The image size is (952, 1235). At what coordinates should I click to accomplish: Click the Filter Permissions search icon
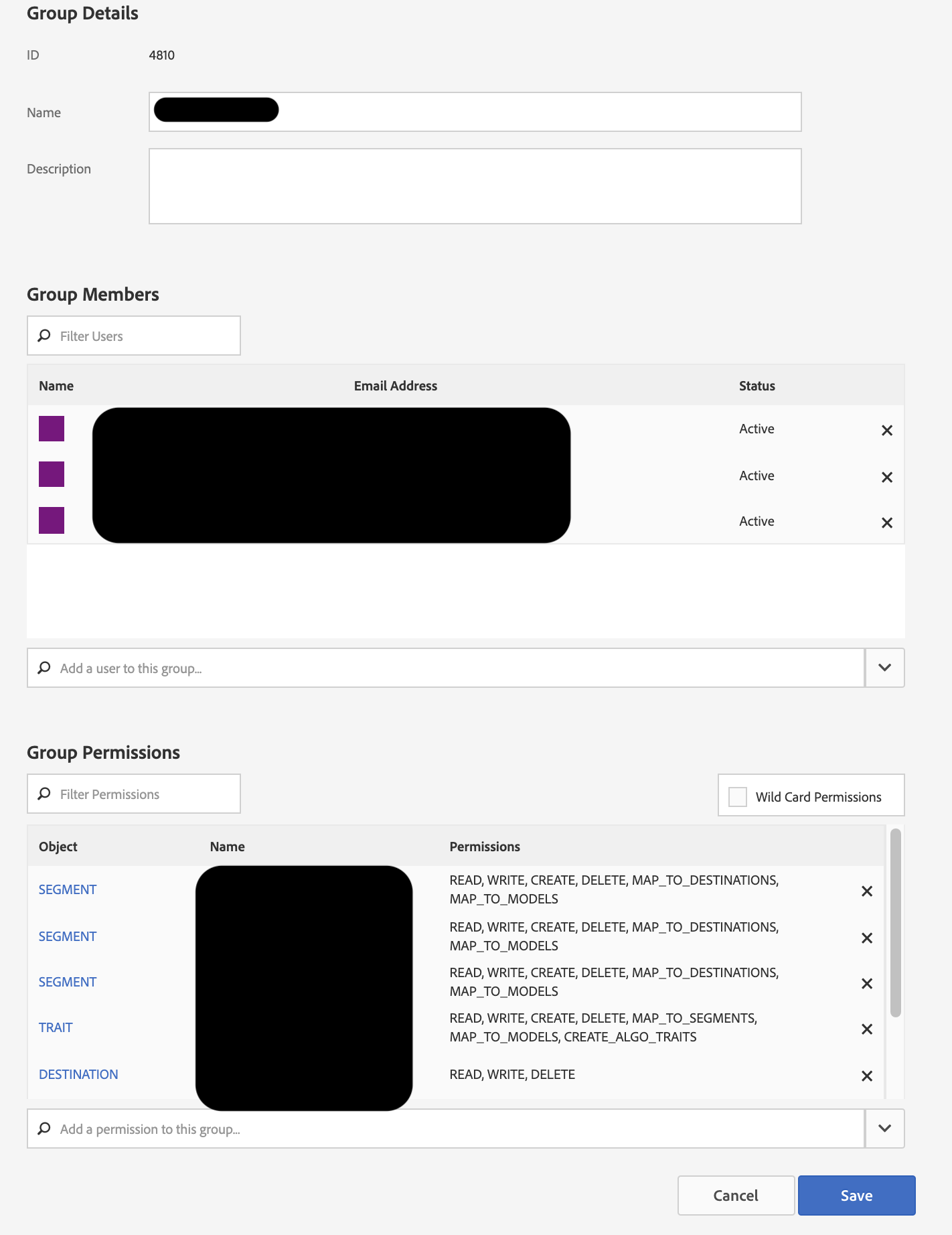[x=44, y=794]
